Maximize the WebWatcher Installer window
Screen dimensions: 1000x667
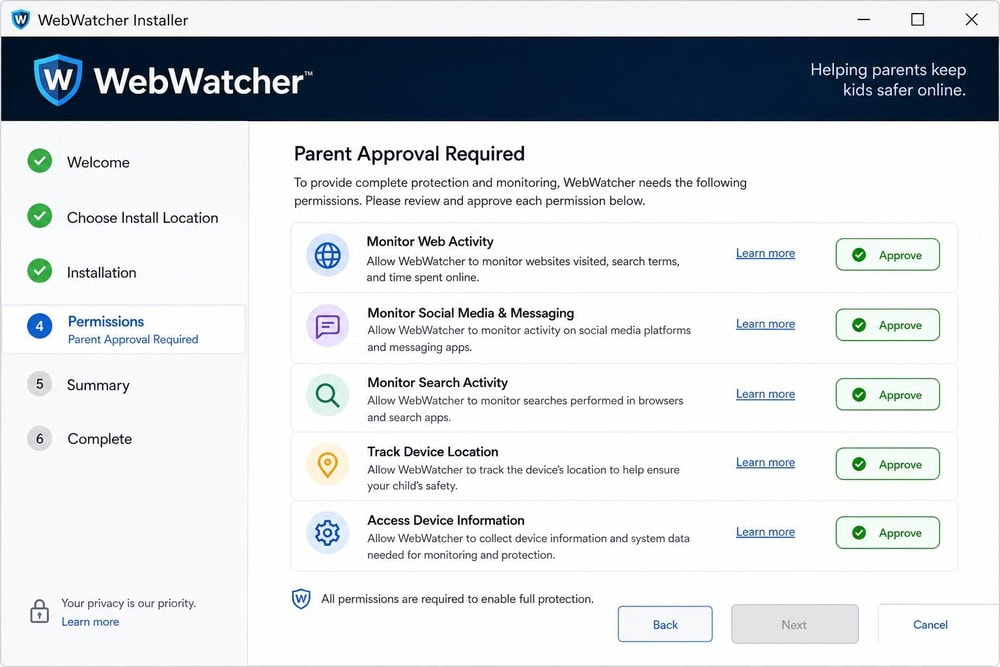click(917, 19)
